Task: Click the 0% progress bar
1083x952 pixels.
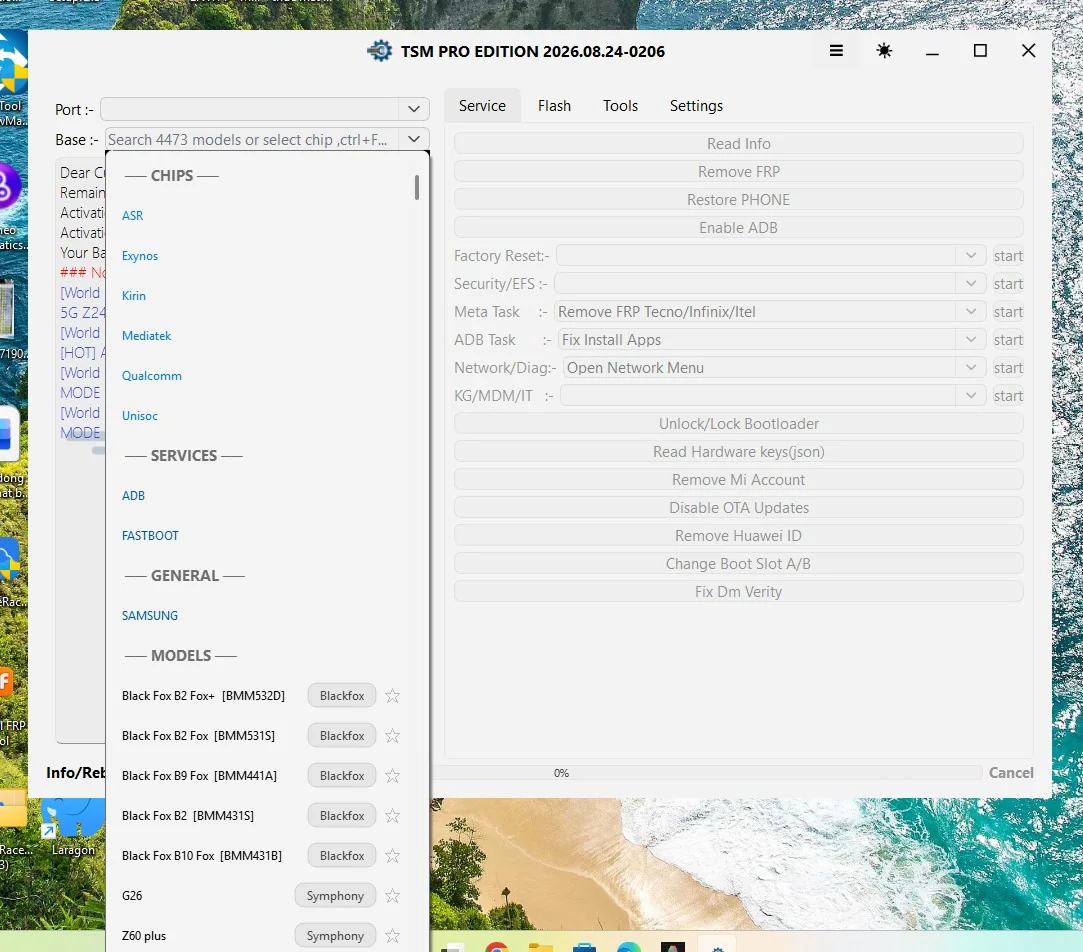Action: point(706,773)
